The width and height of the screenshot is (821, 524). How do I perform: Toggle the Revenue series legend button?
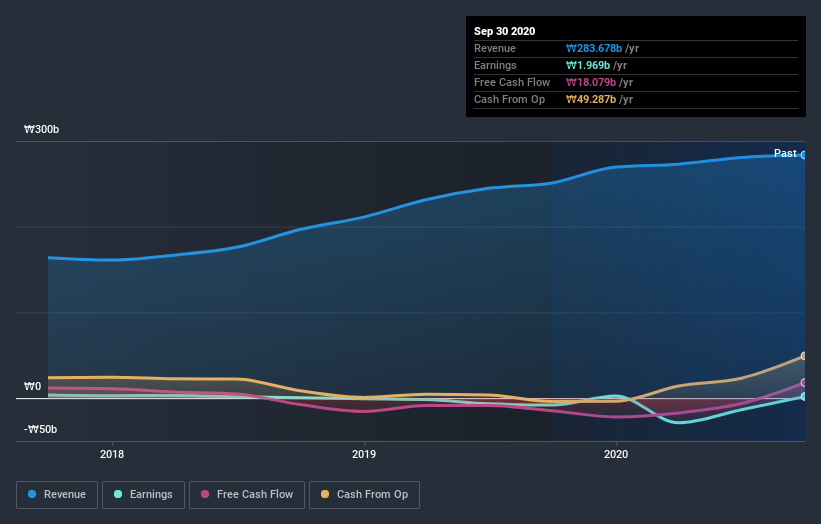pos(57,495)
